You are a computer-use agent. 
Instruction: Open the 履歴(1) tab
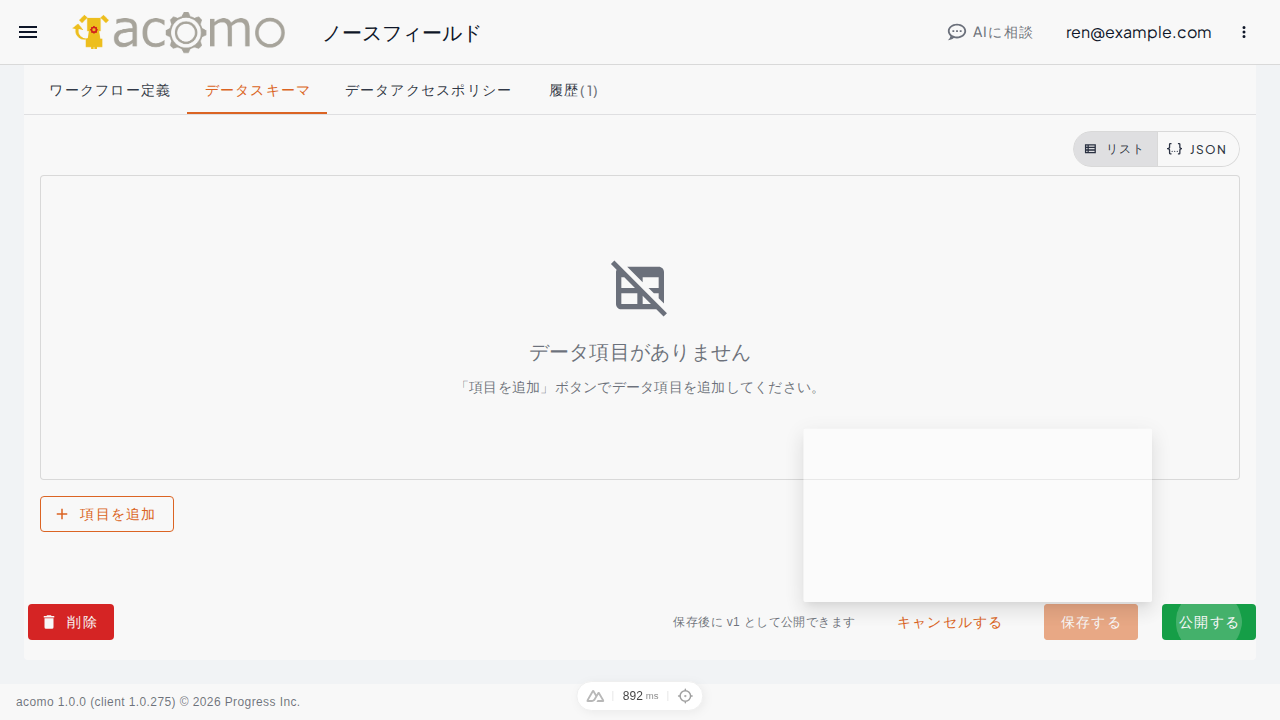(573, 90)
